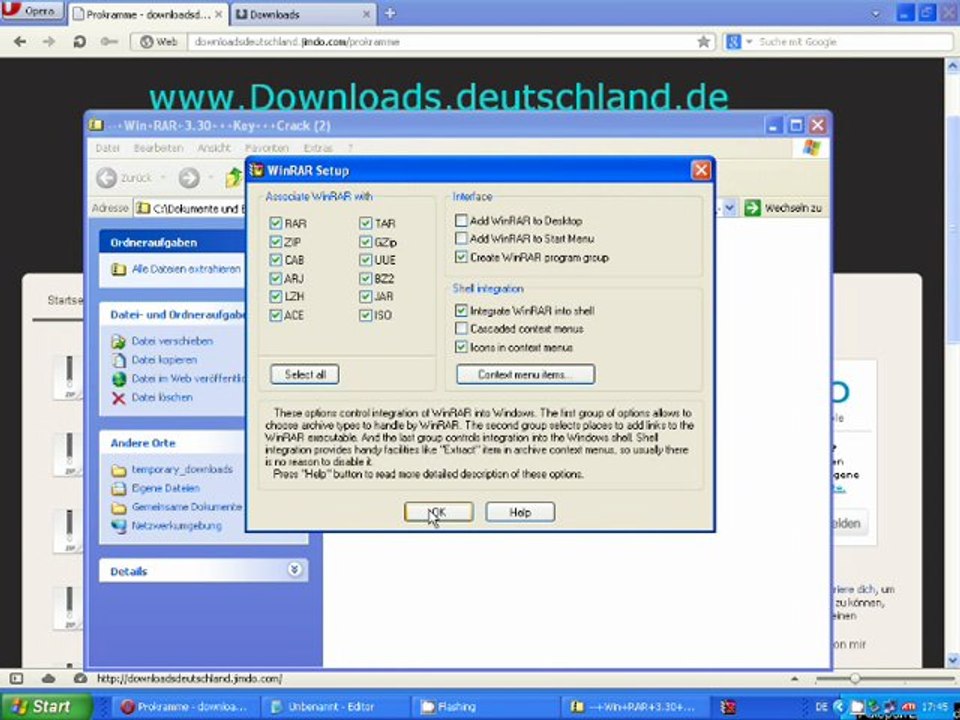The width and height of the screenshot is (960, 720).
Task: Toggle Icons in context menus
Action: 461,347
